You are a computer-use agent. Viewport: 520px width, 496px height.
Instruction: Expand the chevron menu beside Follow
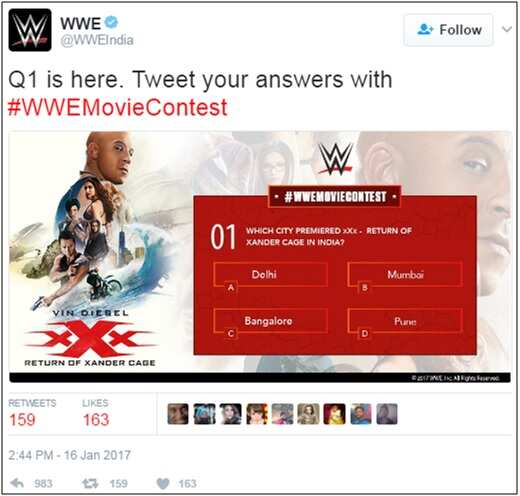pos(507,29)
